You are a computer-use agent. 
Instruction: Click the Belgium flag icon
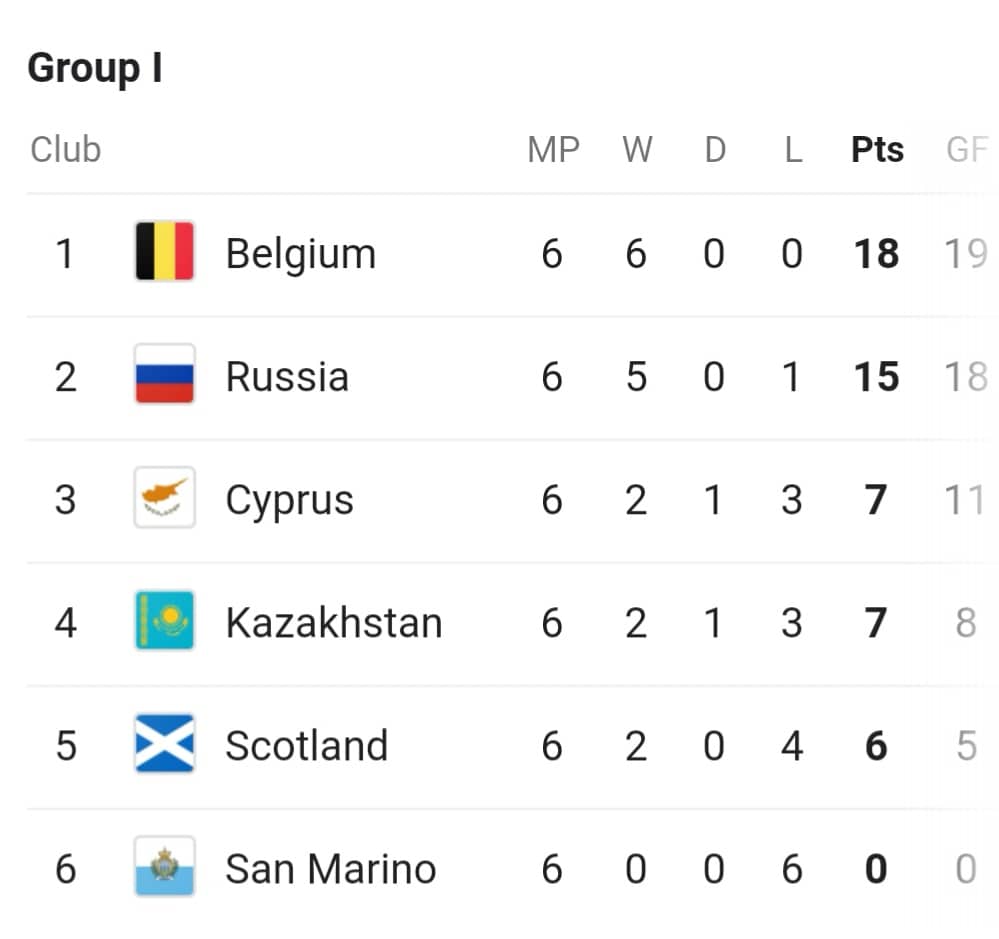click(x=164, y=251)
